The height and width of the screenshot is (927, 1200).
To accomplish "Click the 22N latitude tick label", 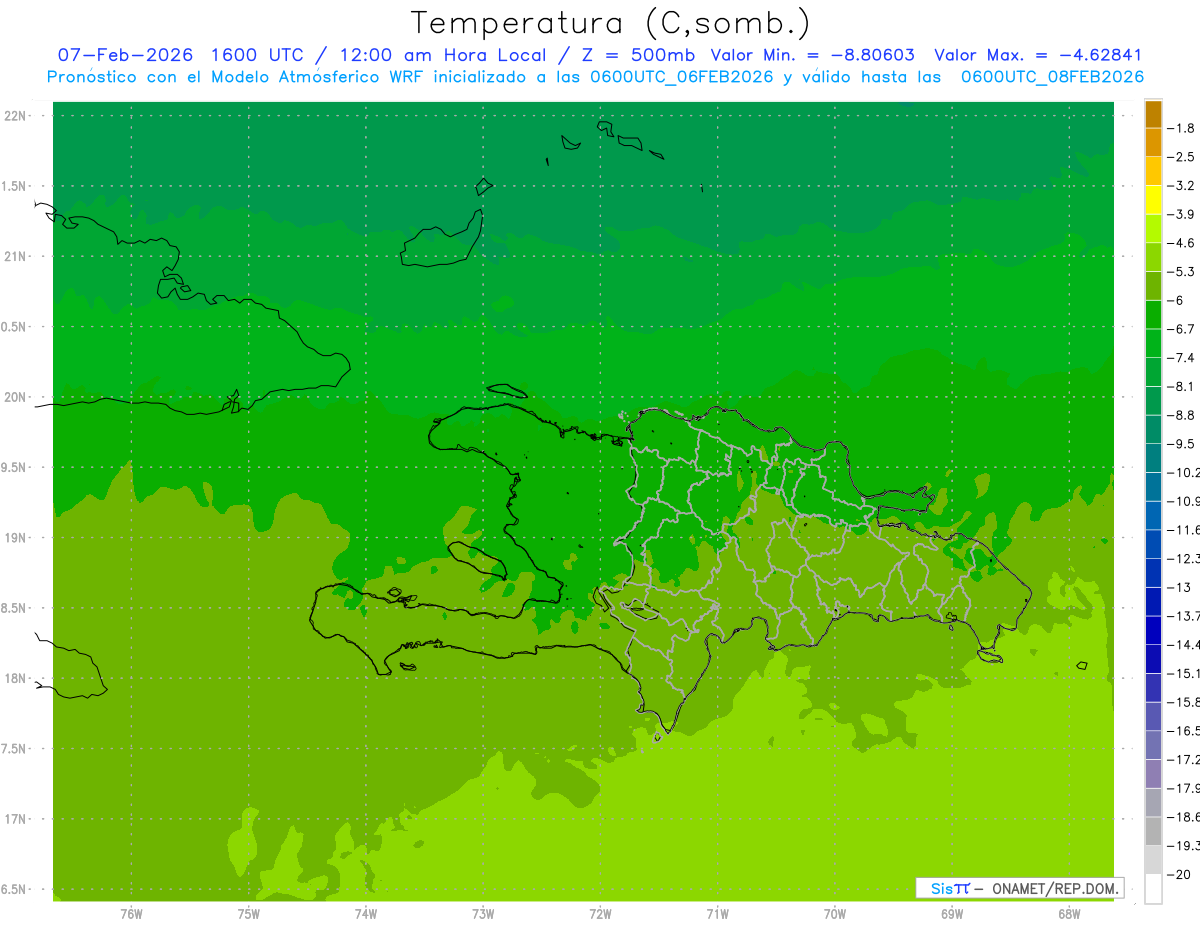I will coord(15,115).
